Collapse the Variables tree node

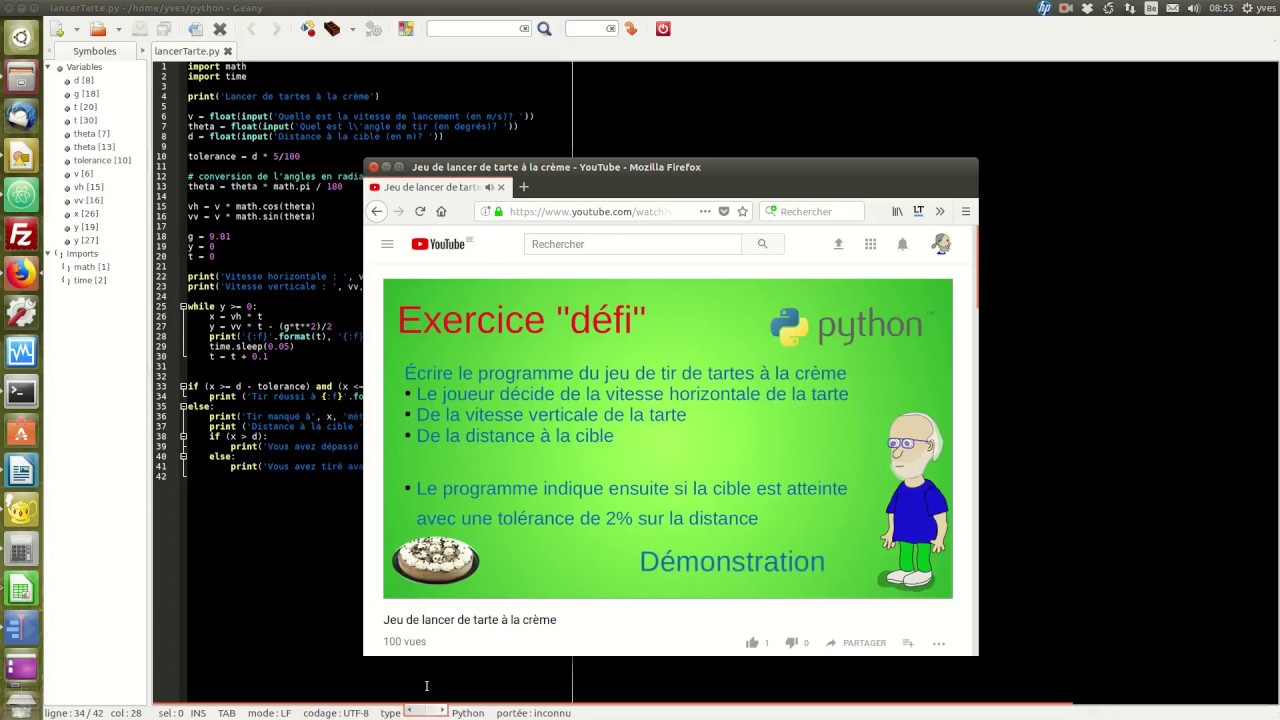(x=48, y=67)
